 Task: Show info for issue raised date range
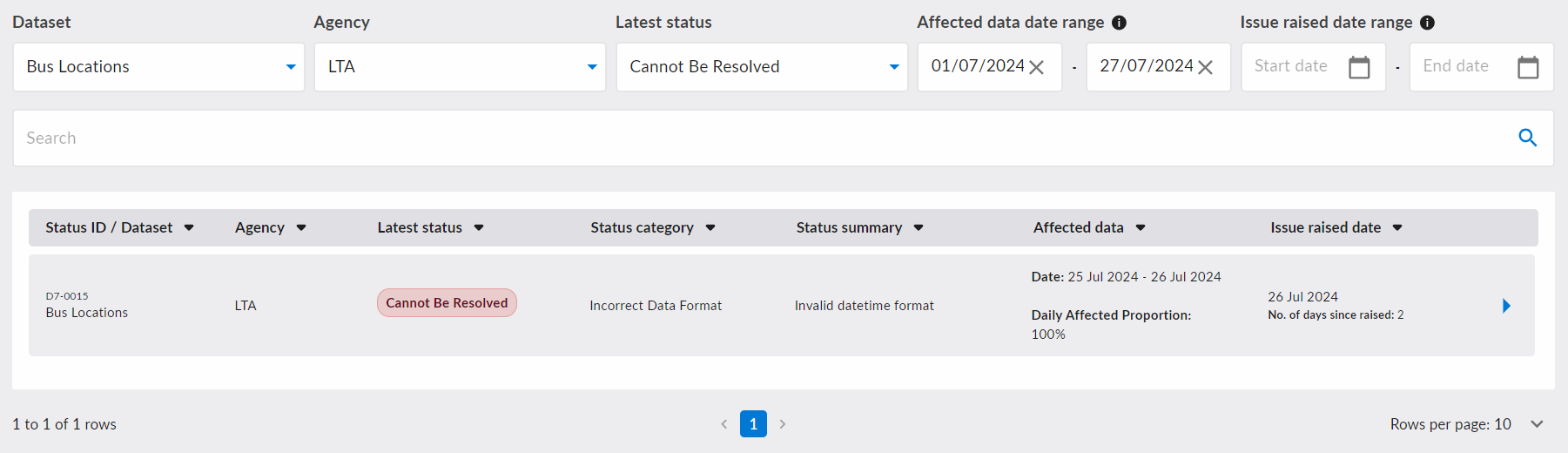click(1427, 23)
